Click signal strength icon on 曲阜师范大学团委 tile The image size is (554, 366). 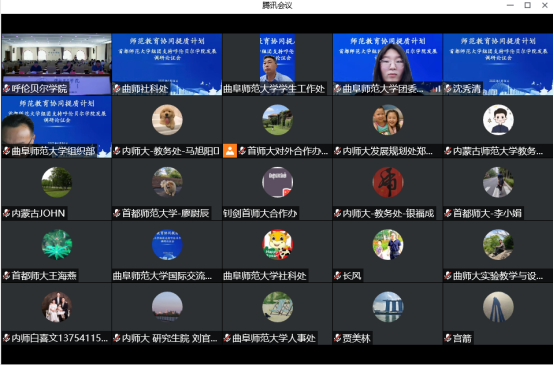pyautogui.click(x=436, y=89)
